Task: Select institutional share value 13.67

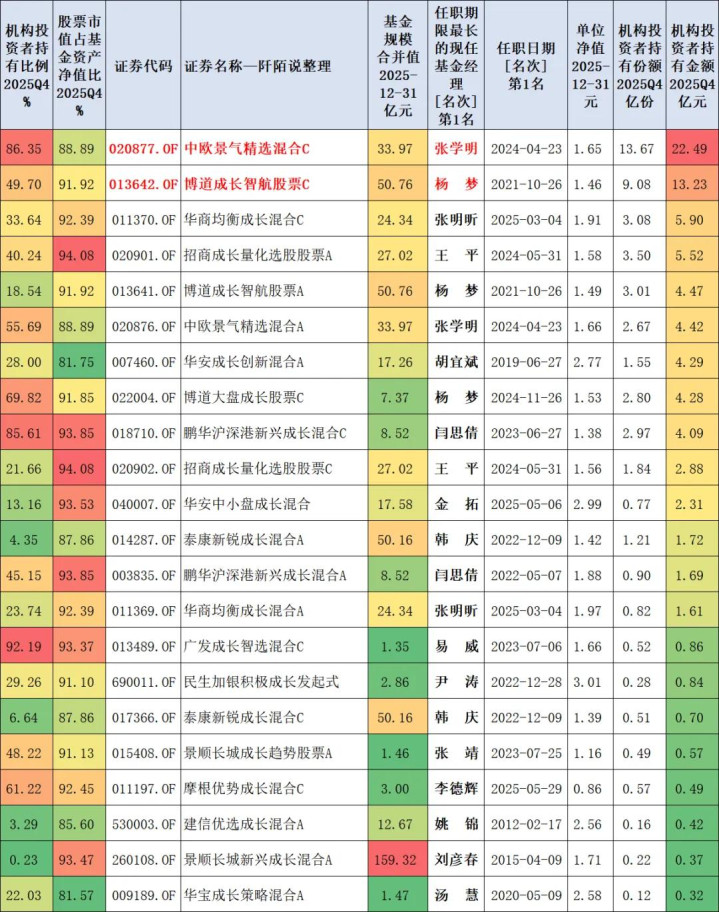Action: coord(636,149)
